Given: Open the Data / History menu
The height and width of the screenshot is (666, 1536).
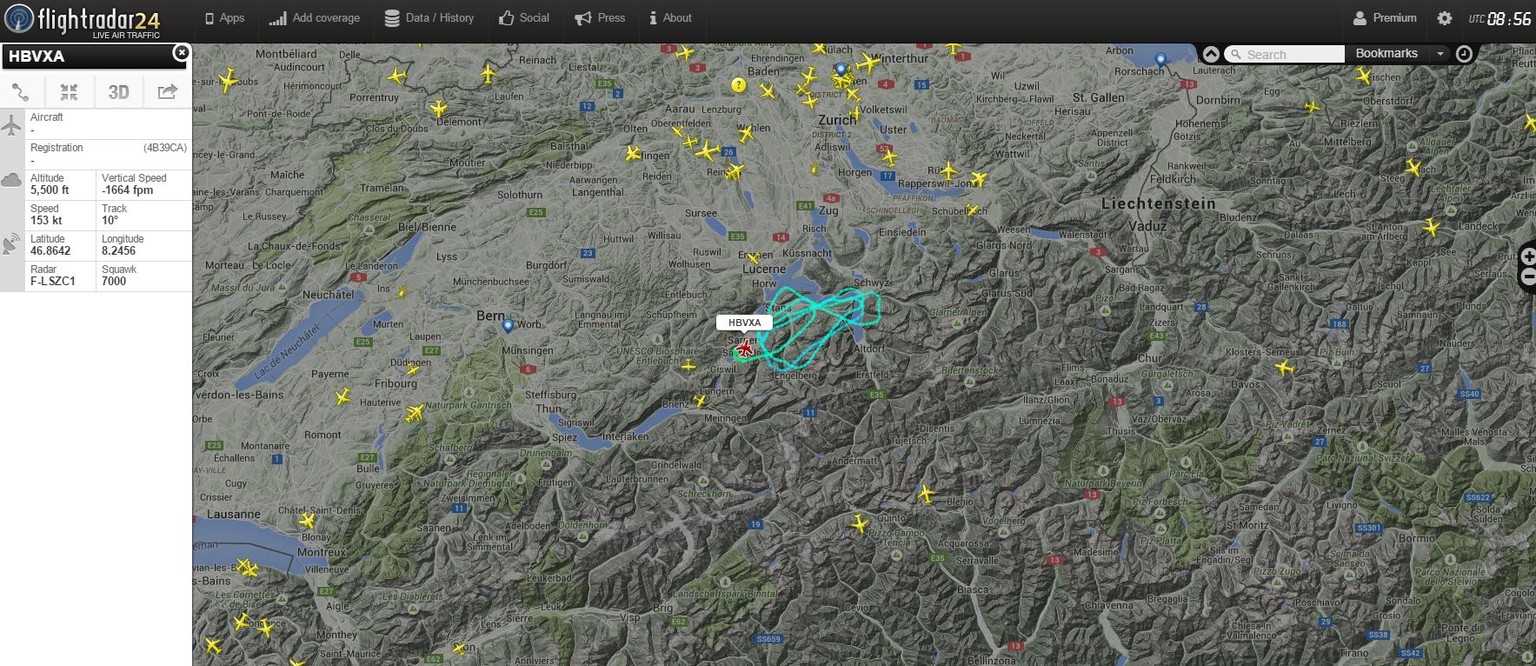Looking at the screenshot, I should pos(429,18).
